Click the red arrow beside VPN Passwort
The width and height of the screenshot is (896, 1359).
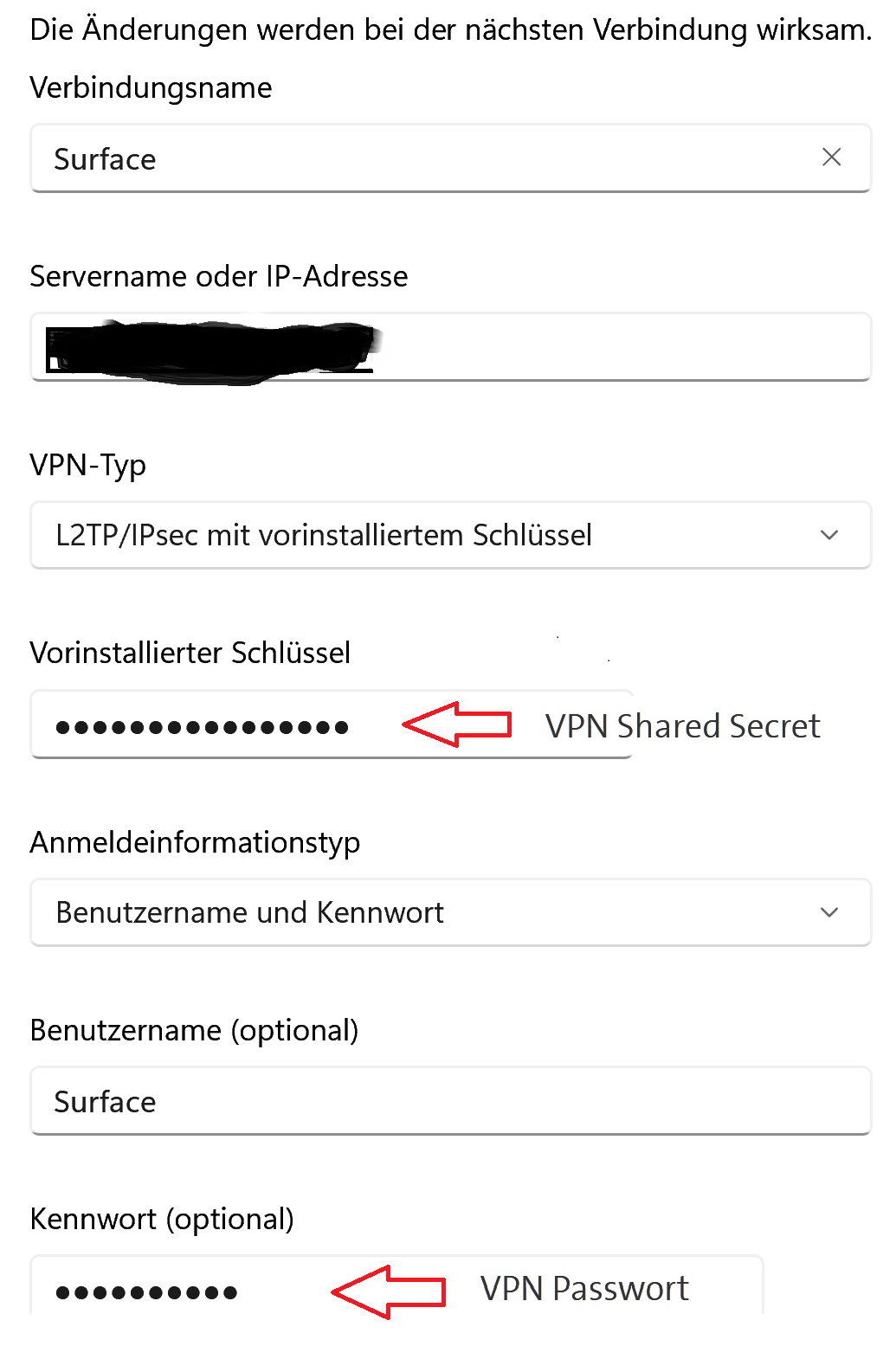[x=389, y=1291]
